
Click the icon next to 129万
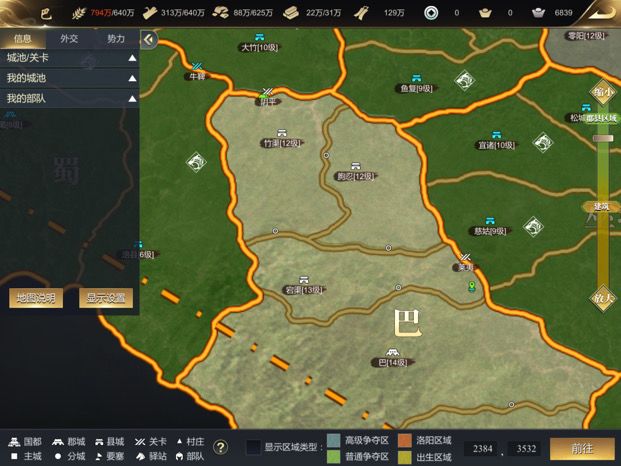[x=361, y=13]
